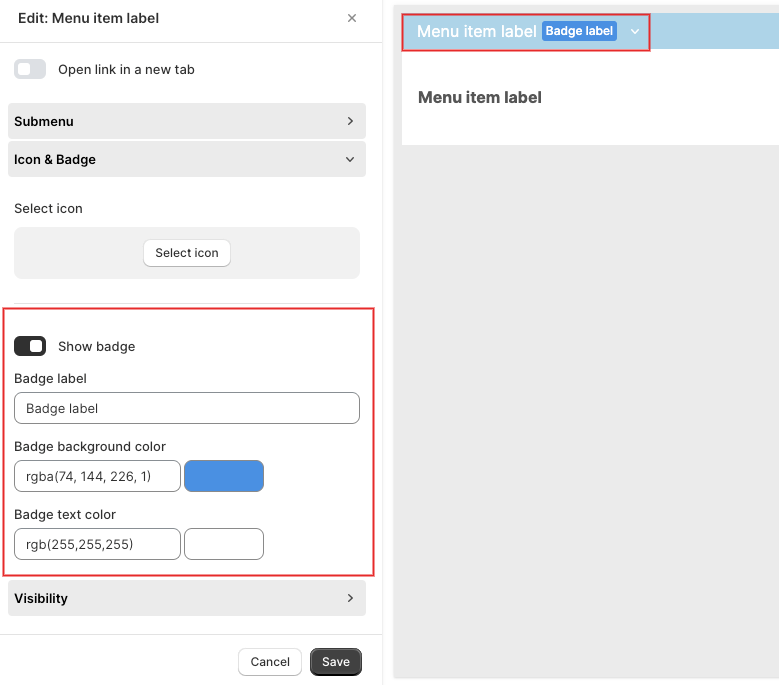Click the Edit: Menu item label title
The height and width of the screenshot is (685, 779).
(x=88, y=18)
